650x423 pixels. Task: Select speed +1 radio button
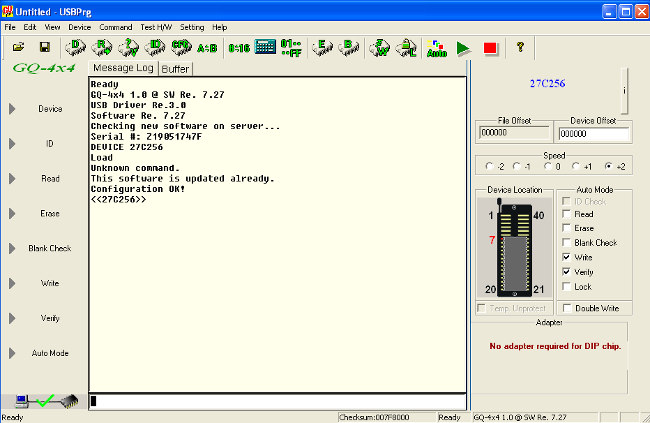(x=575, y=166)
